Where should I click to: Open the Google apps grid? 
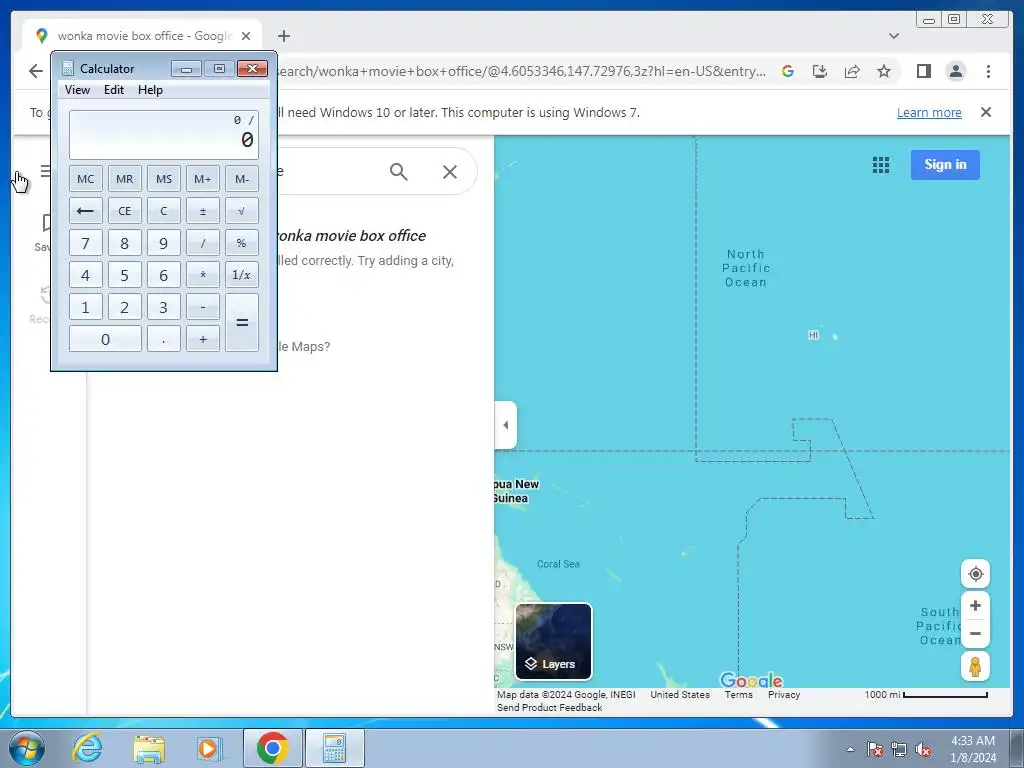coord(880,165)
